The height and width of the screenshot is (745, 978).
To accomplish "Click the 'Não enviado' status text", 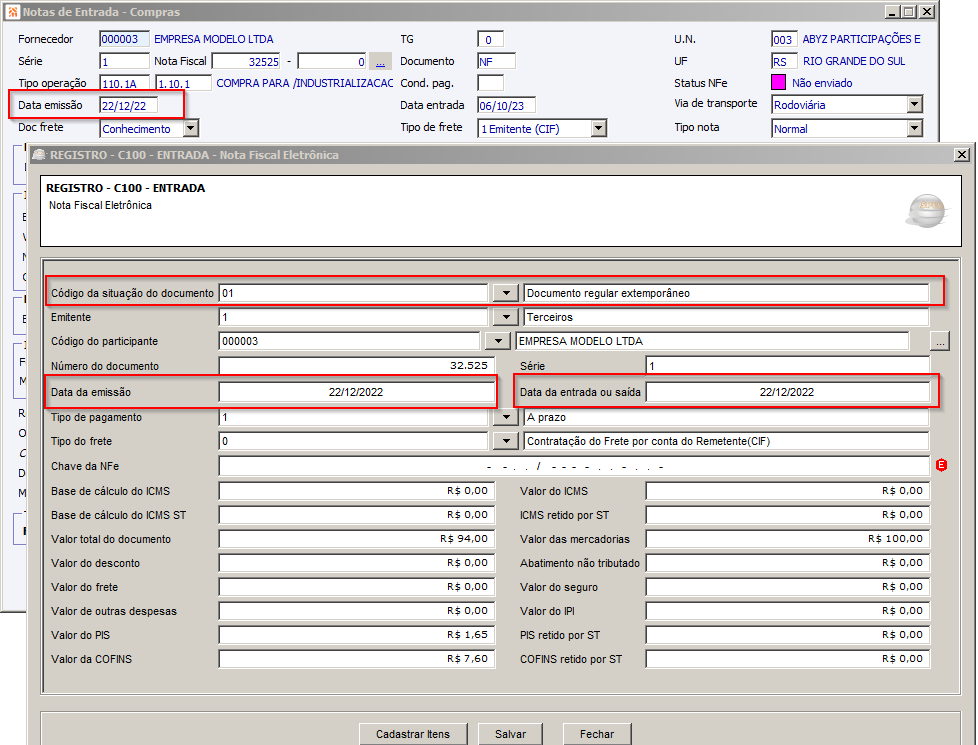I will click(822, 83).
